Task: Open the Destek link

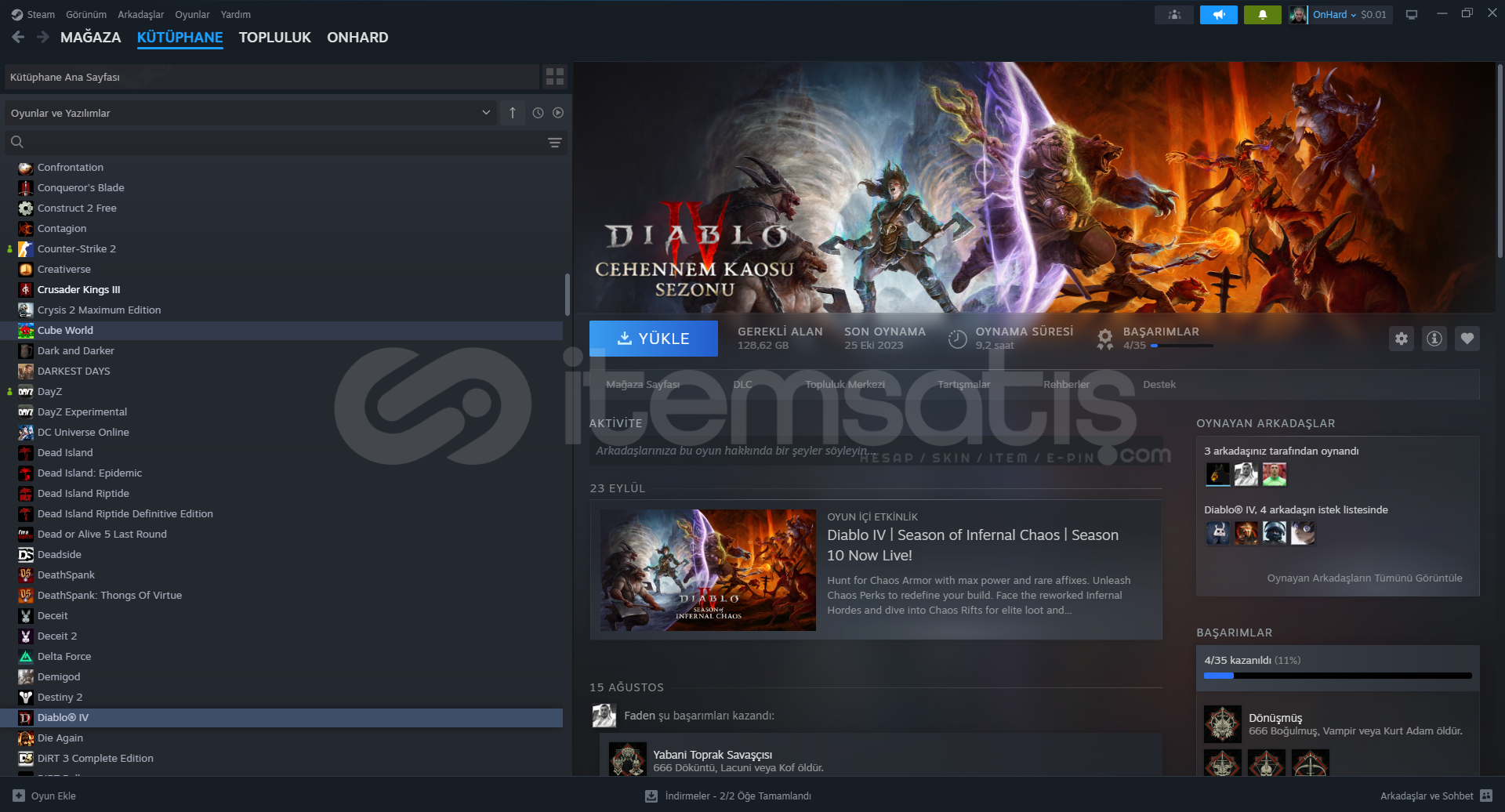Action: (x=1159, y=385)
